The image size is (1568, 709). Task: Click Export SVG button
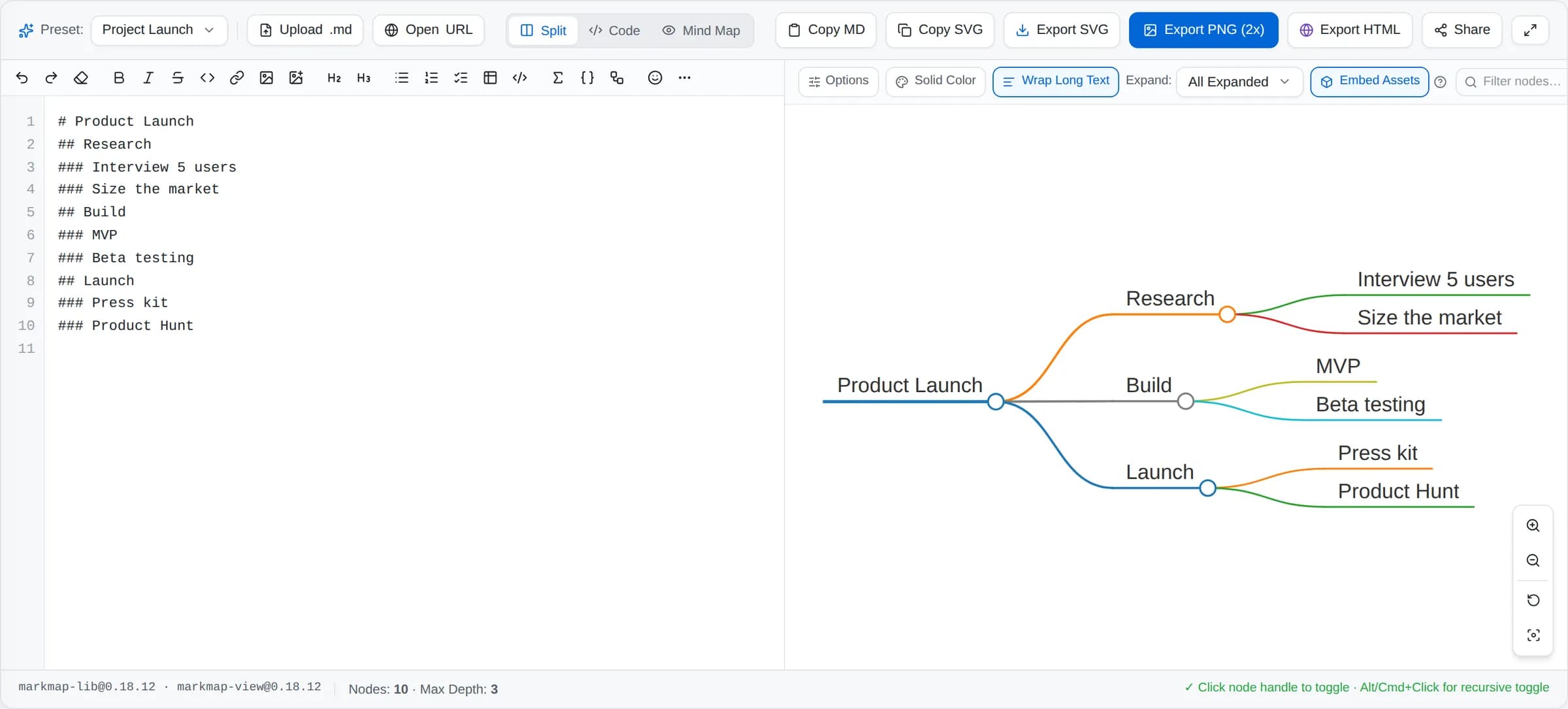(x=1062, y=30)
